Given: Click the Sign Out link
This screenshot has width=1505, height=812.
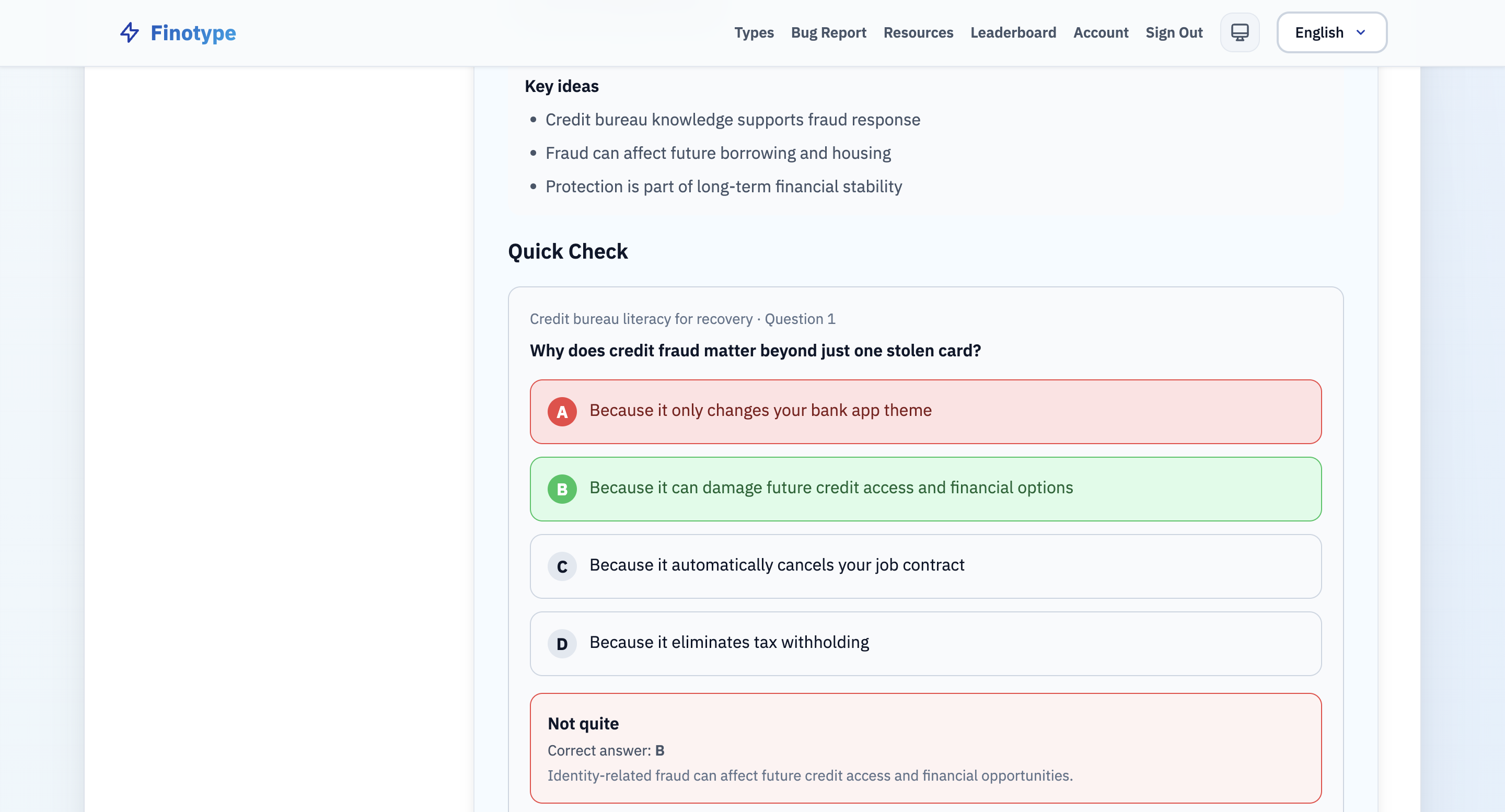Looking at the screenshot, I should pyautogui.click(x=1174, y=33).
